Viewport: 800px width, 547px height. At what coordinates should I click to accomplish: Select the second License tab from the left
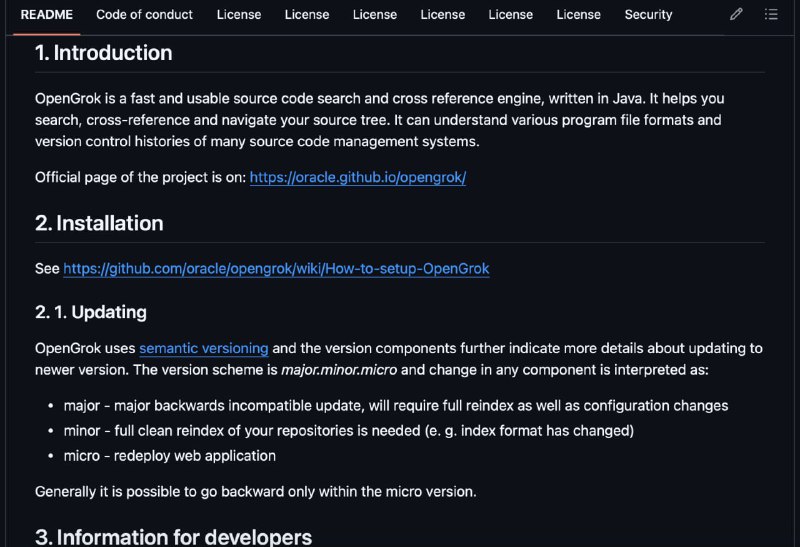(307, 15)
